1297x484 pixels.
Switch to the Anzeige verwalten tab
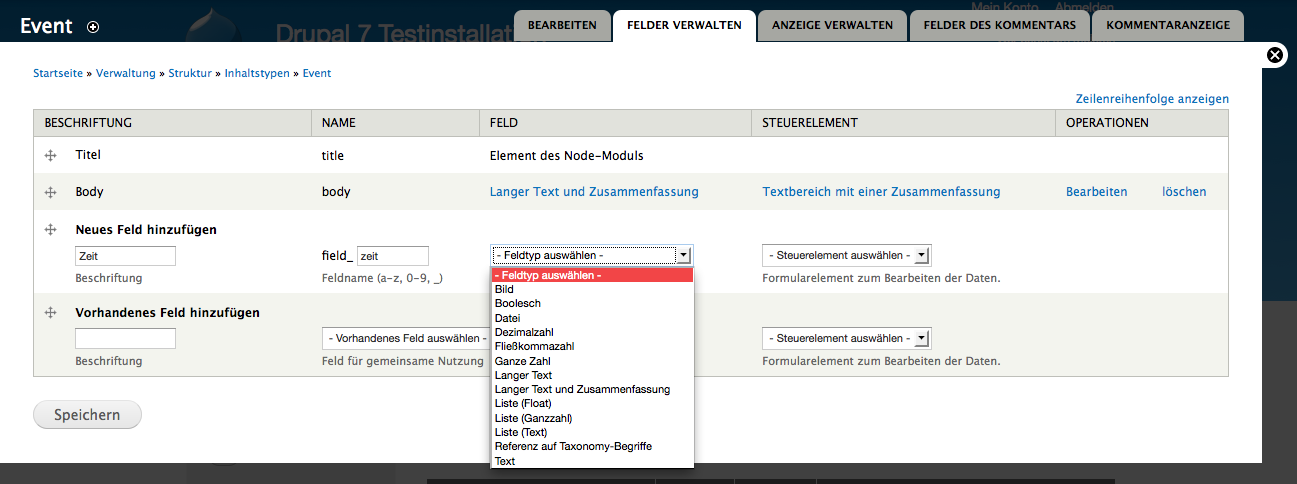pos(832,25)
